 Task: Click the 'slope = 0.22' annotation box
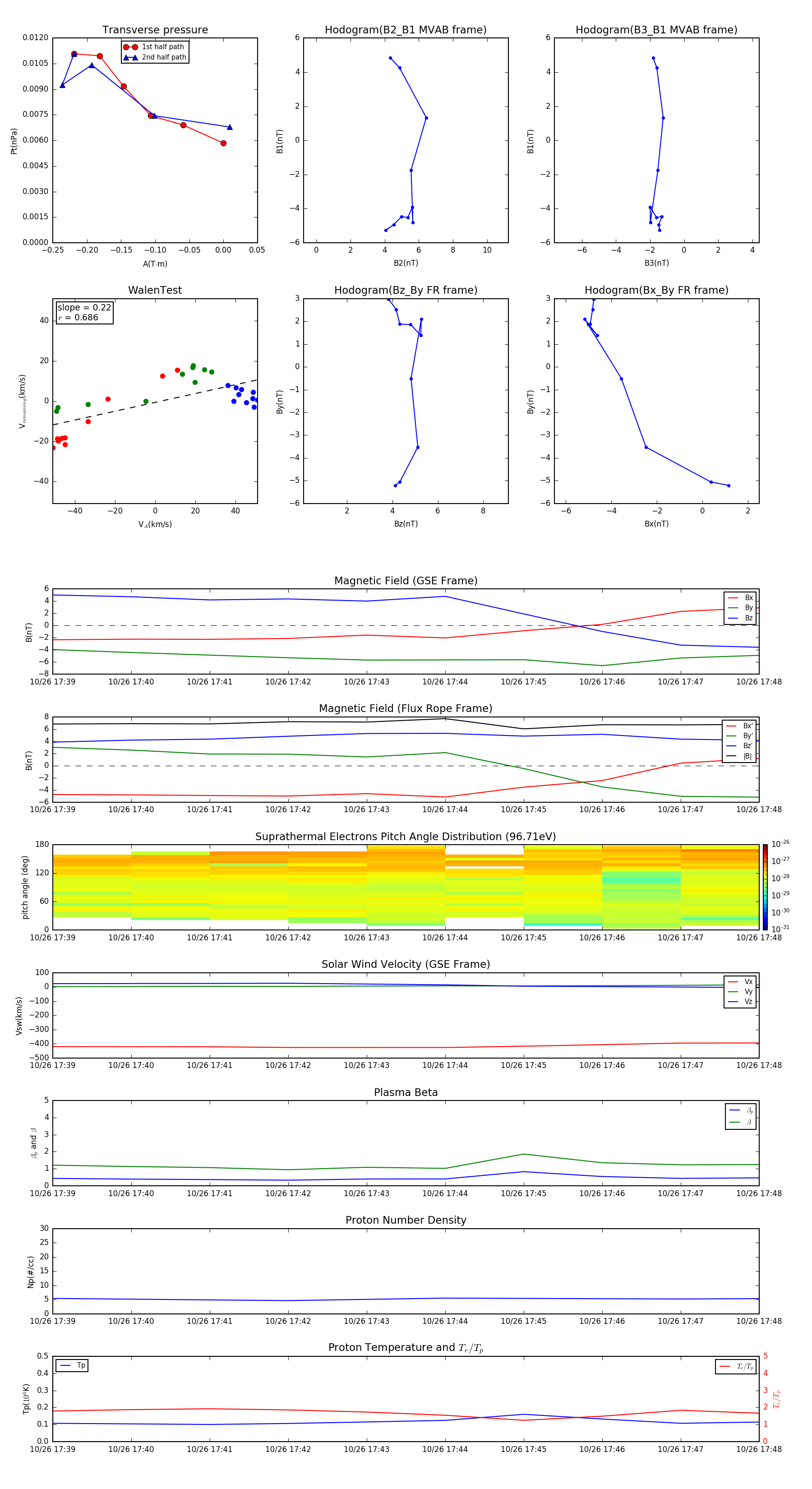pos(84,313)
